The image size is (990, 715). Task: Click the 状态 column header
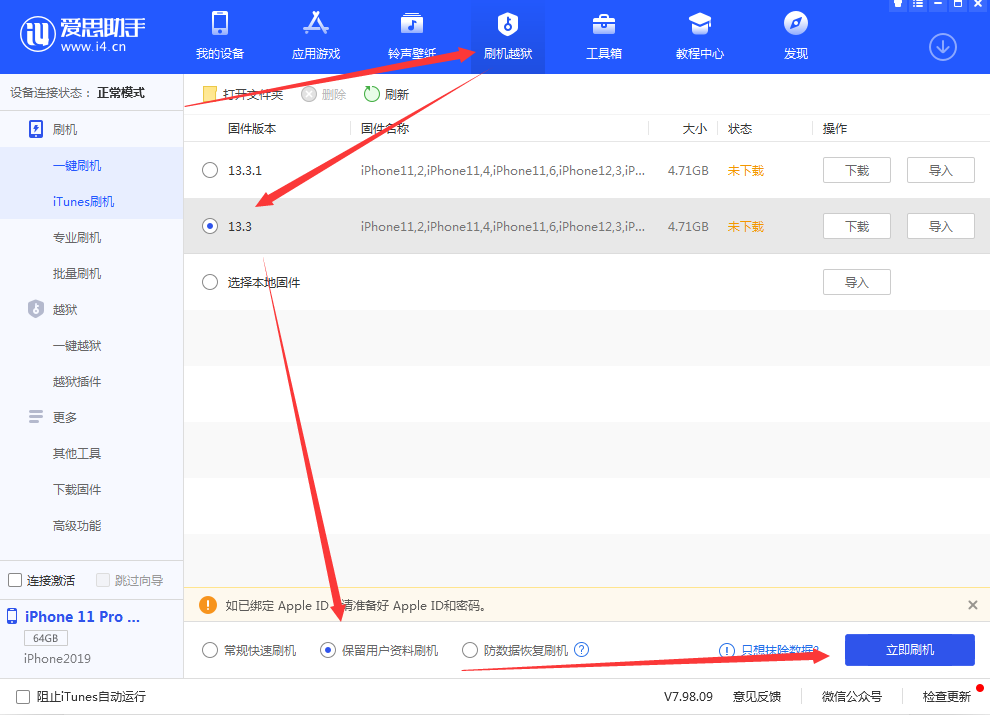[x=740, y=129]
